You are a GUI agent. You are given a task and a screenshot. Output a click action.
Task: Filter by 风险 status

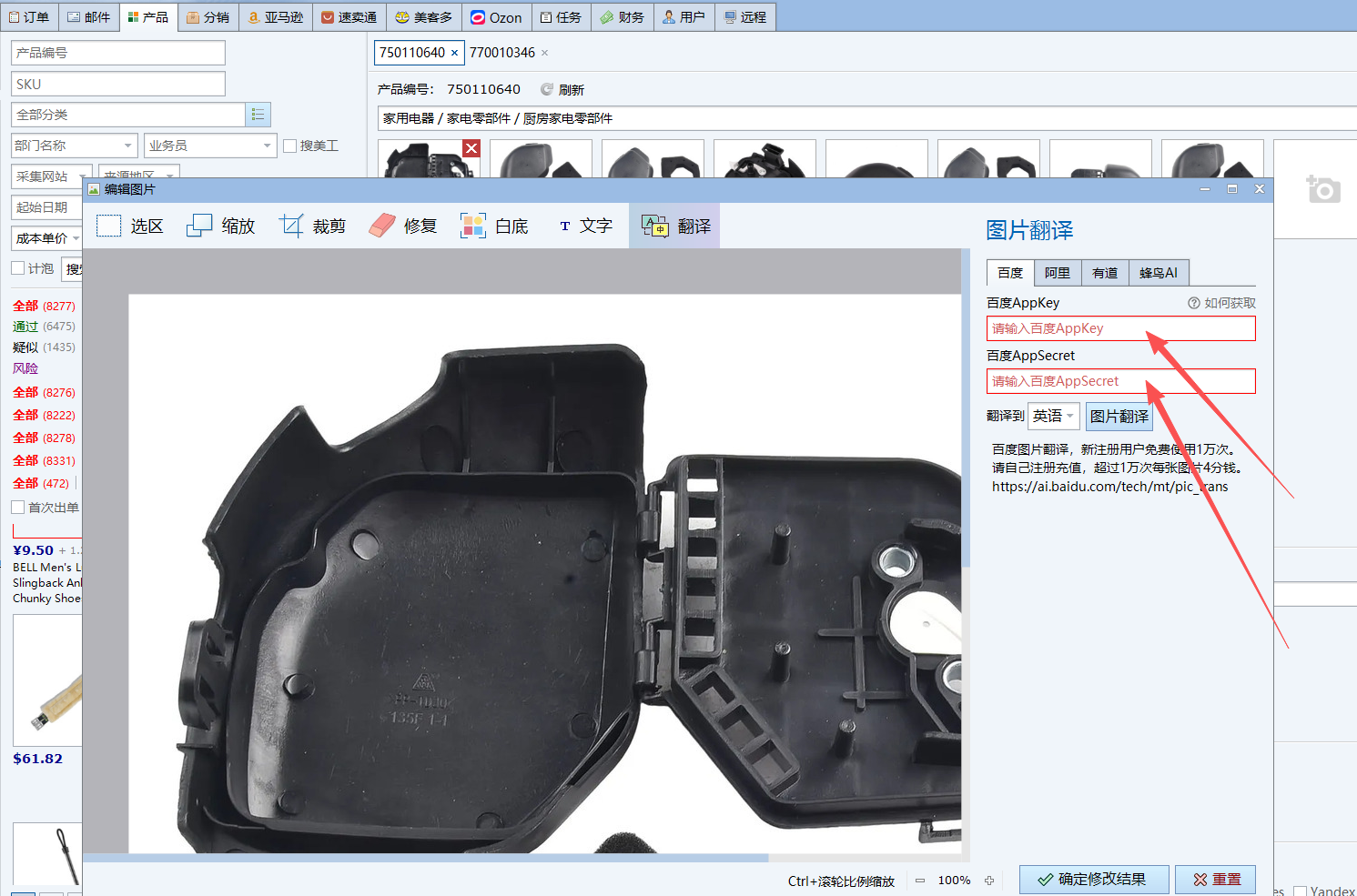point(25,368)
